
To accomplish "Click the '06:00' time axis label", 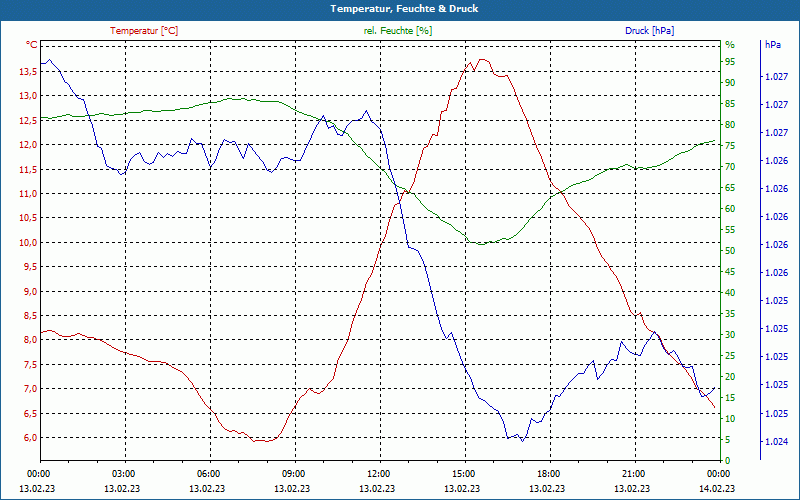I will click(x=207, y=474).
